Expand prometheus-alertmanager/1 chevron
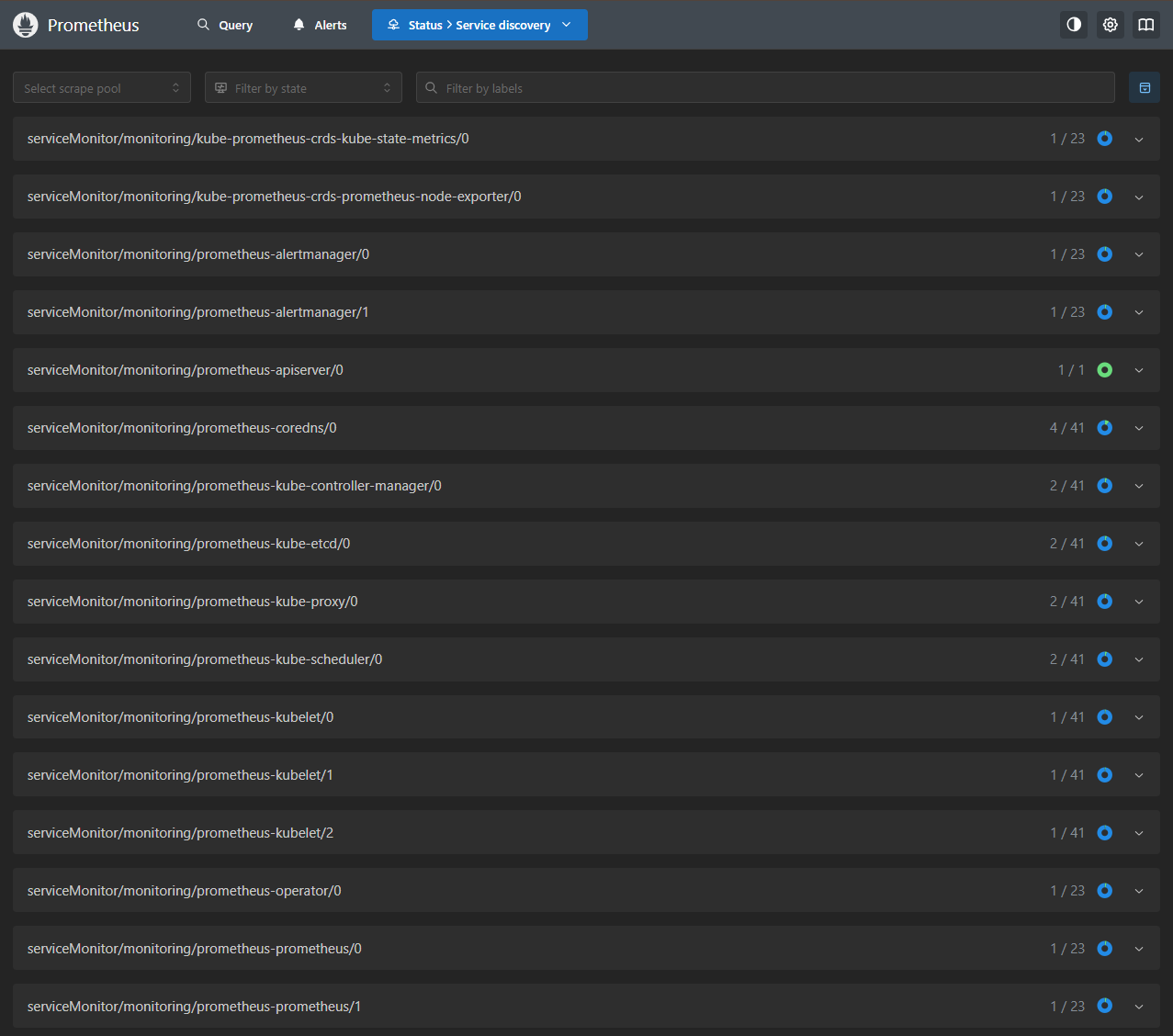 (1139, 313)
